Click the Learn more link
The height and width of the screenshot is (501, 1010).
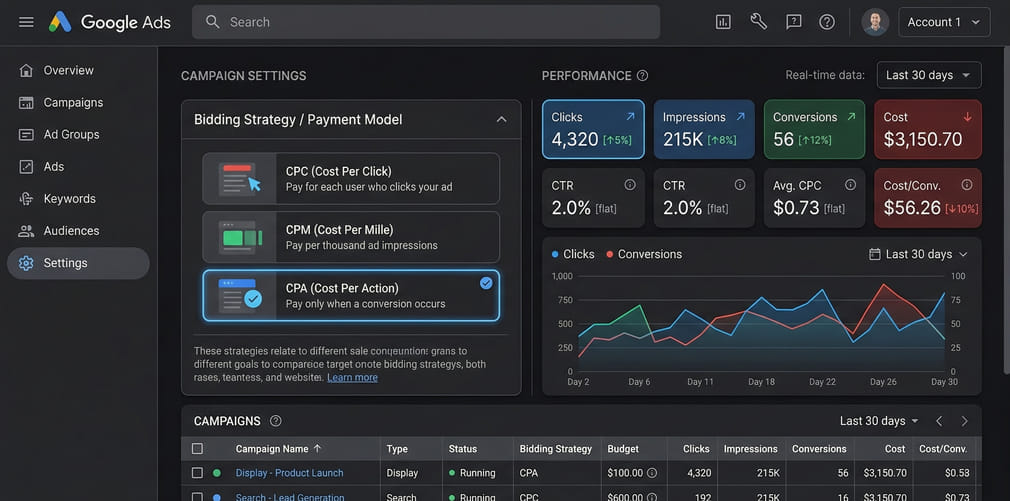point(352,378)
